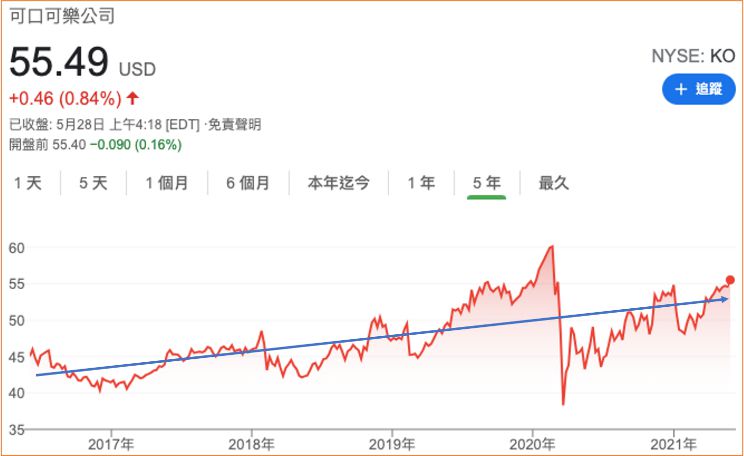Image resolution: width=744 pixels, height=456 pixels.
Task: Click the blue 追蹤 follow button
Action: (x=698, y=89)
